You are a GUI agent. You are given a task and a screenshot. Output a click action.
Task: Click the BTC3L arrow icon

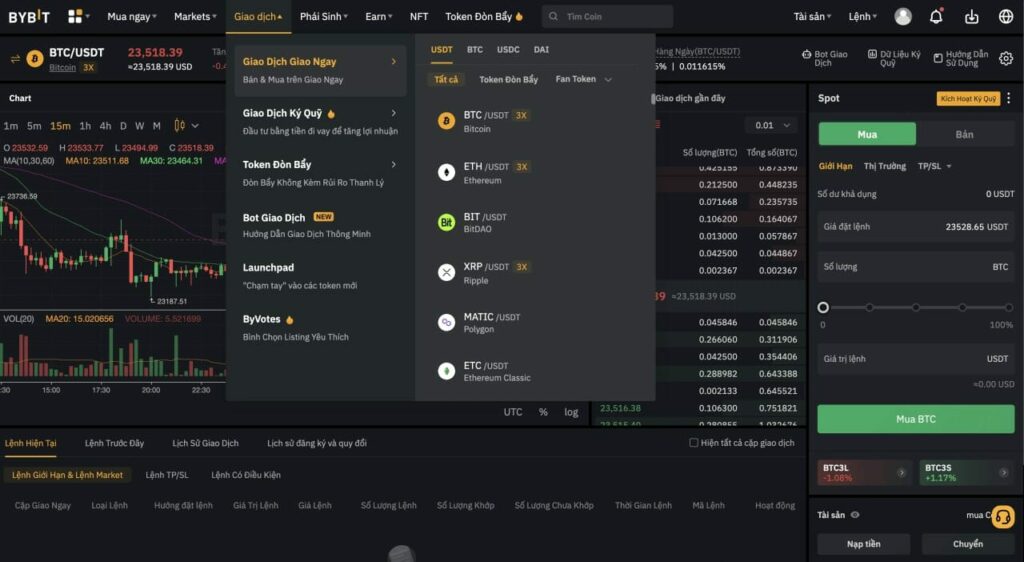point(901,473)
